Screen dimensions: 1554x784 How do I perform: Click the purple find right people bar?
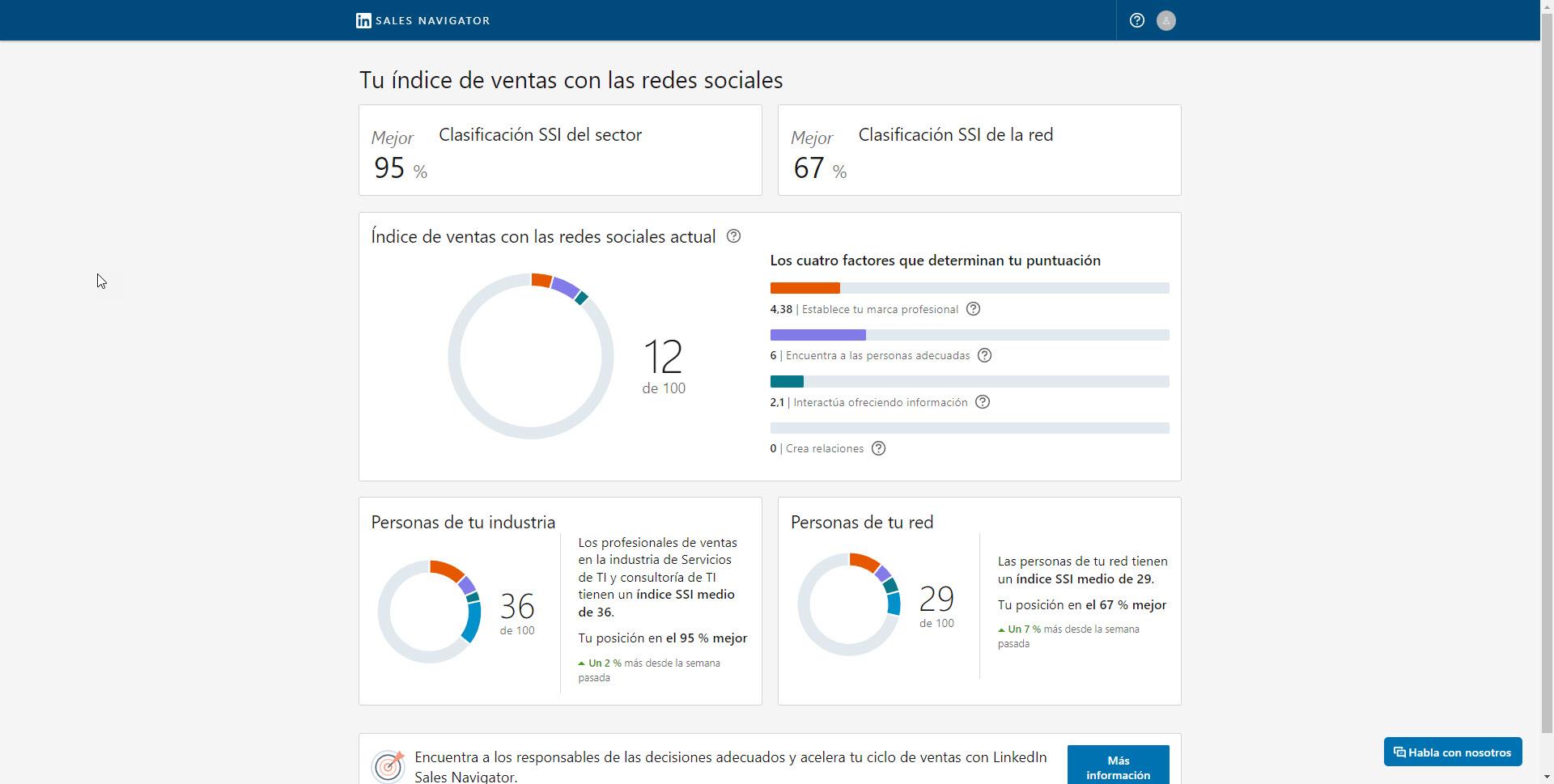(x=970, y=335)
